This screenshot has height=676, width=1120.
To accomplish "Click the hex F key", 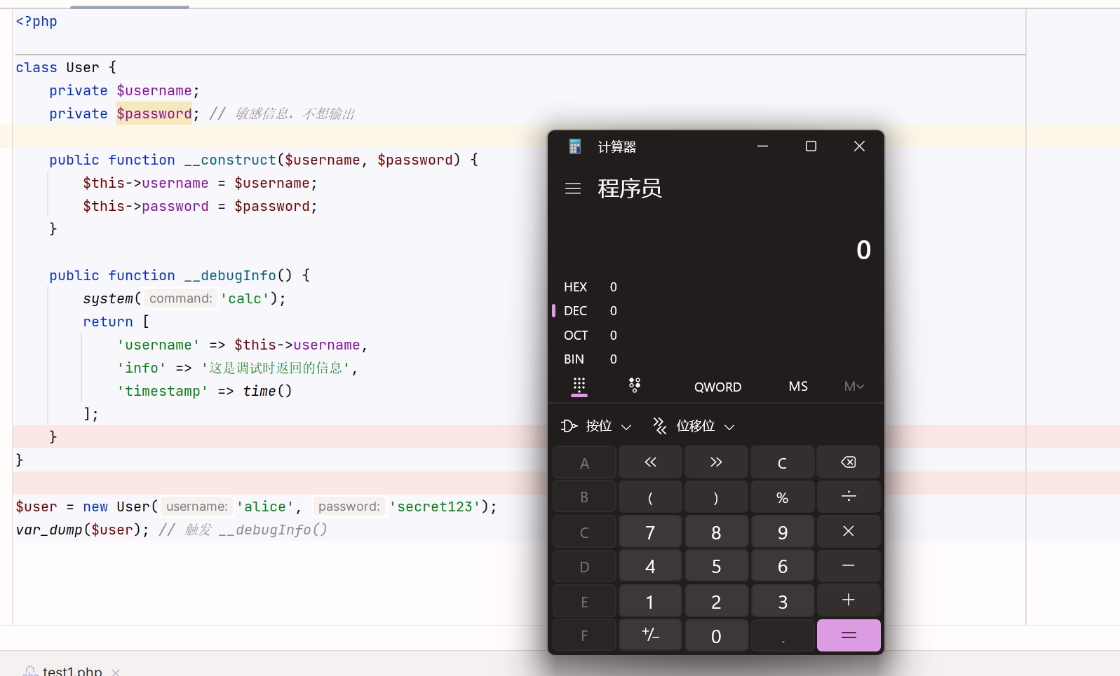I will coord(584,635).
